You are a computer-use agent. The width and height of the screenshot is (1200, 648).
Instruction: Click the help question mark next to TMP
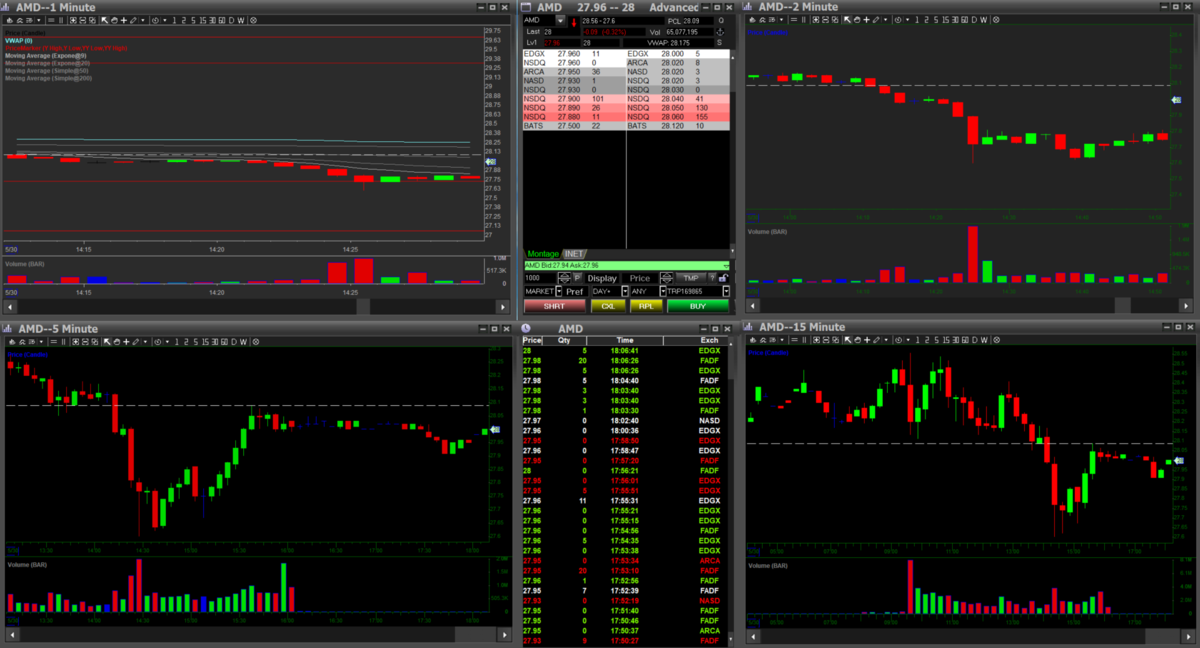[712, 278]
